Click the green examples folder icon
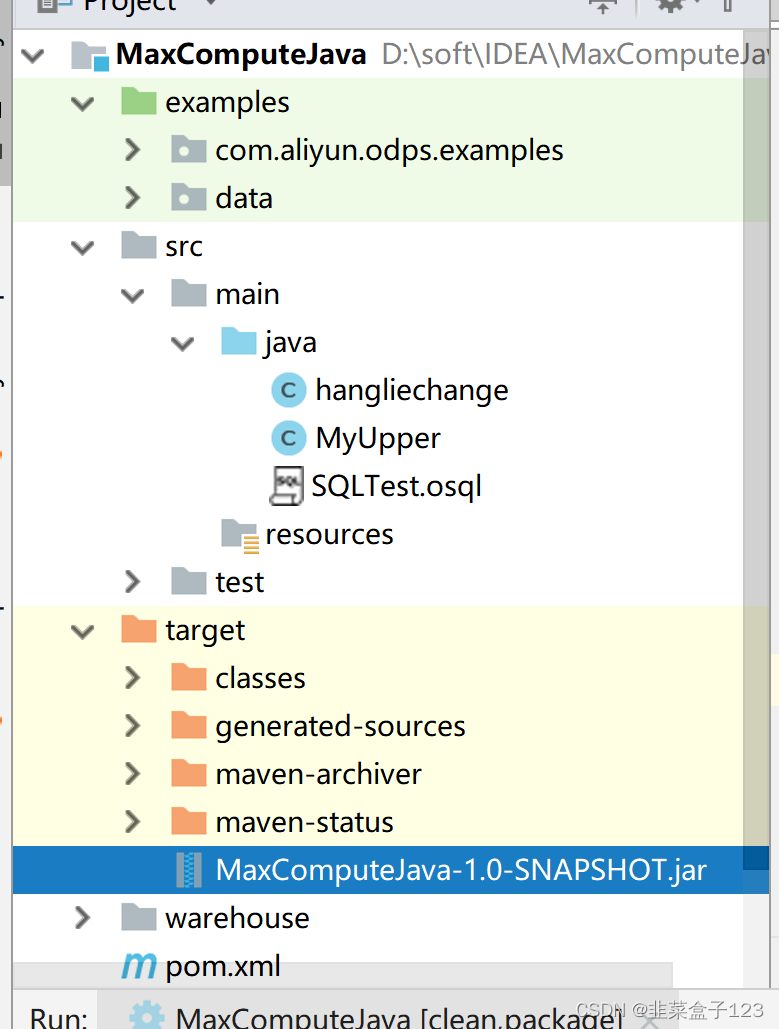 pyautogui.click(x=138, y=101)
